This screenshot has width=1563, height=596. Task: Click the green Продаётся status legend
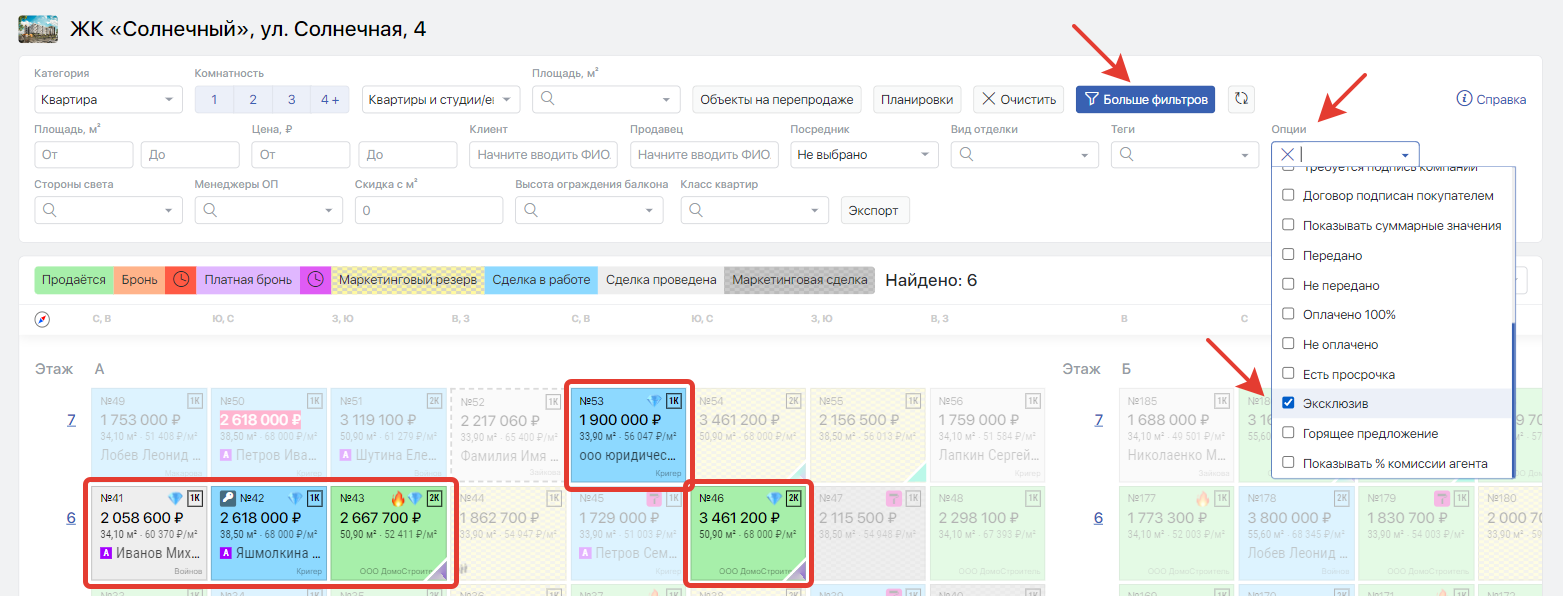pos(74,280)
